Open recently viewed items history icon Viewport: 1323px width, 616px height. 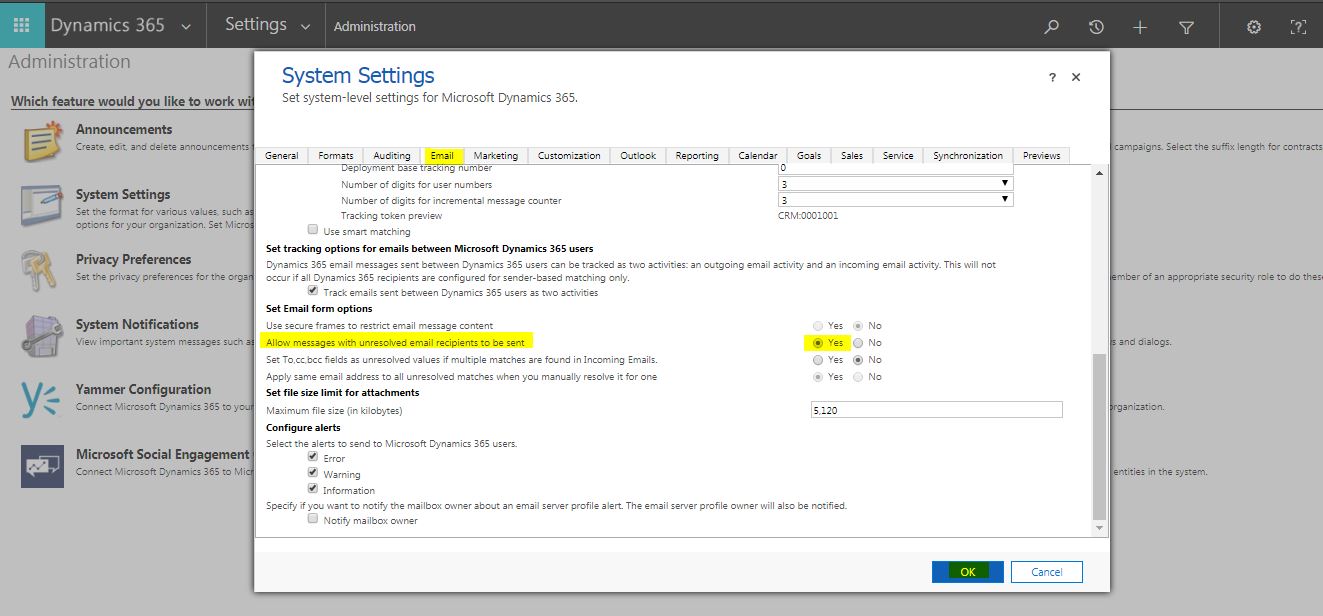[x=1096, y=27]
